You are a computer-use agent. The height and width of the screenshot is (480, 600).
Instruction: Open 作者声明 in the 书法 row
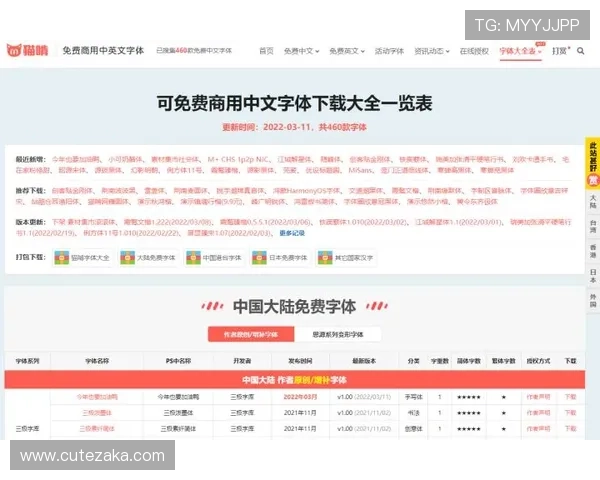(x=538, y=413)
